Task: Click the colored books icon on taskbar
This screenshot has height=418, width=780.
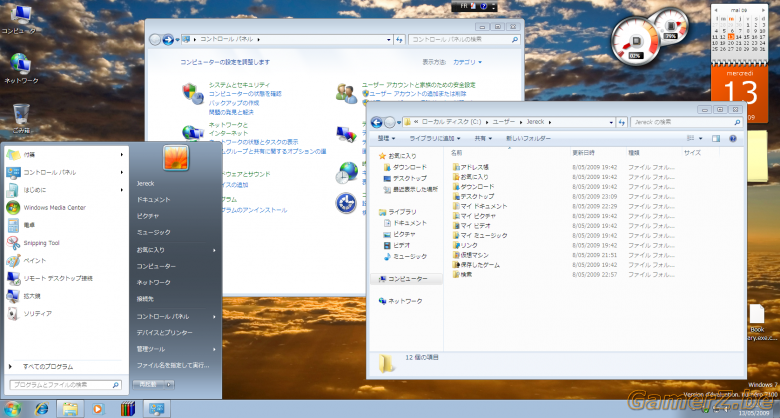Action: pos(128,409)
